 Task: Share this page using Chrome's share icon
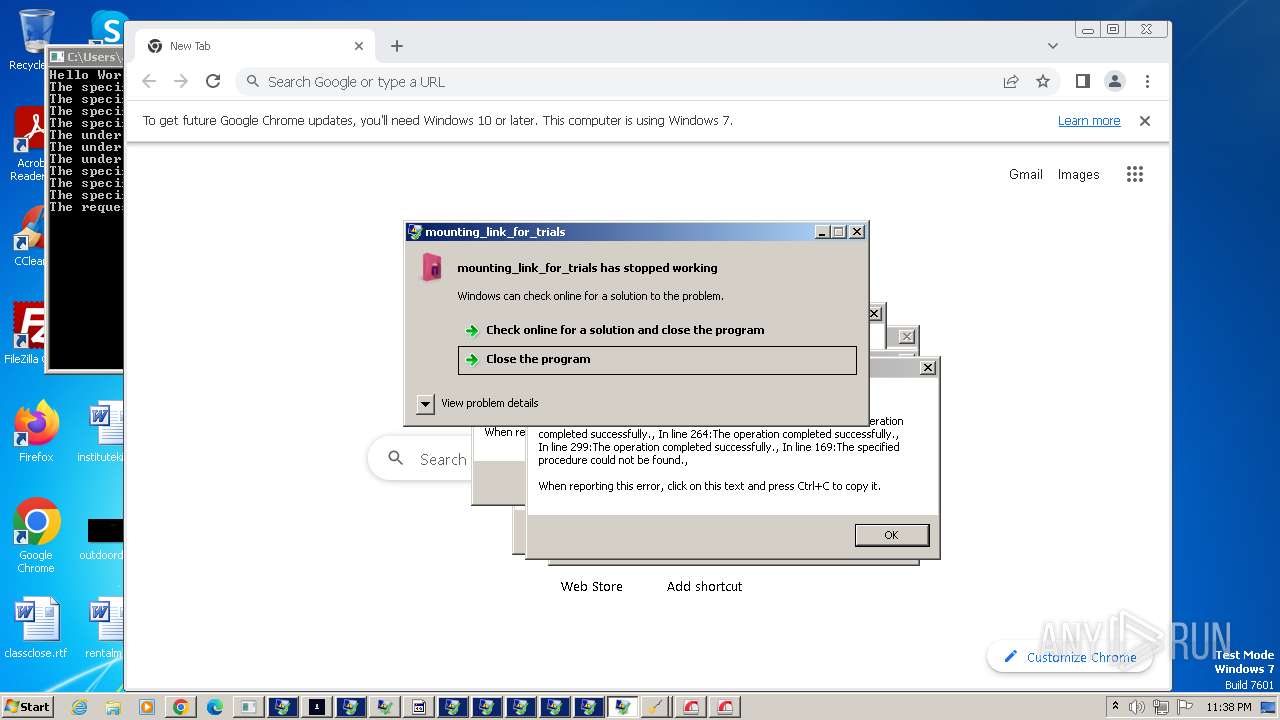[x=1011, y=82]
